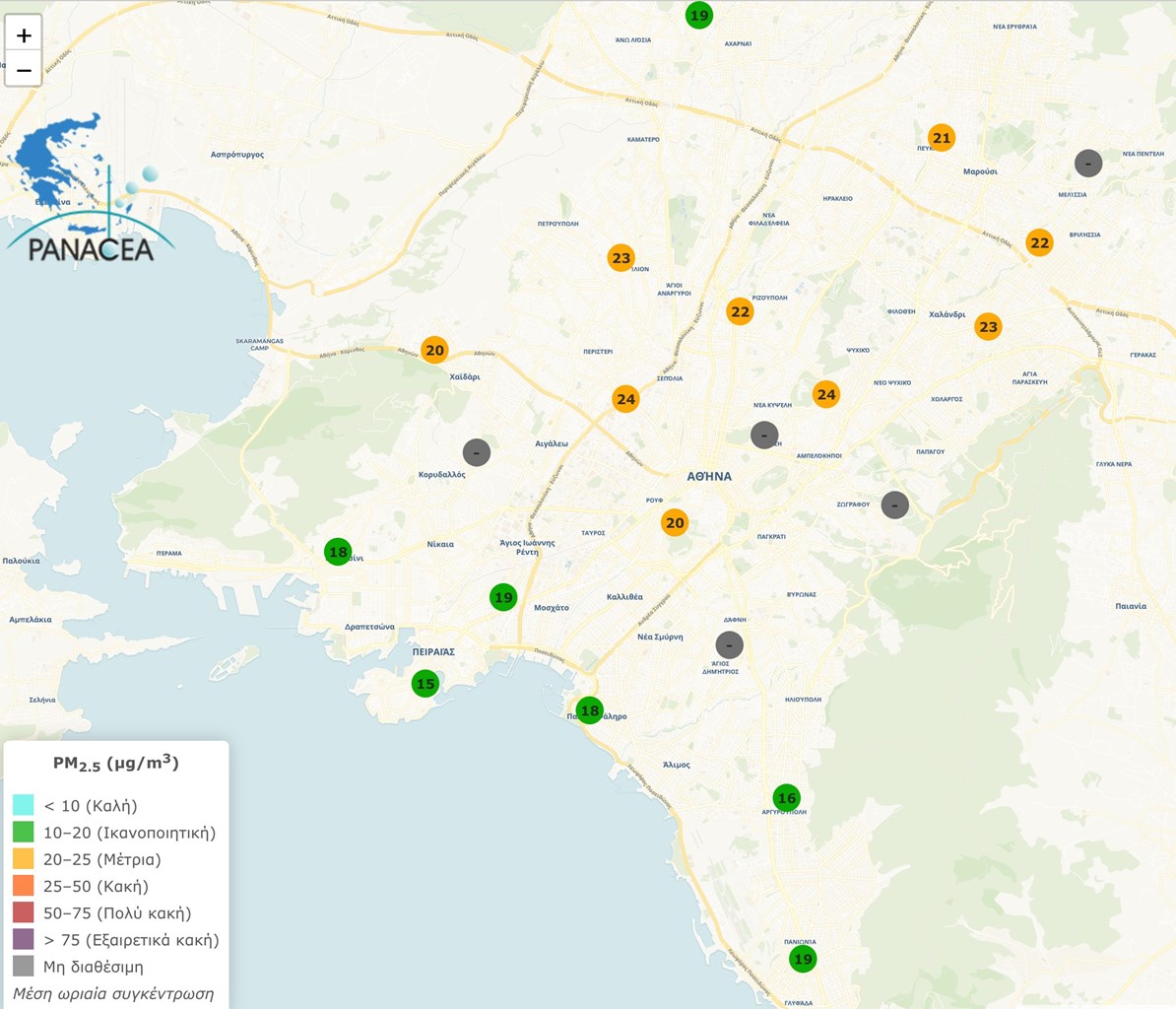Open the grey unavailable marker near Korydallos

[477, 453]
